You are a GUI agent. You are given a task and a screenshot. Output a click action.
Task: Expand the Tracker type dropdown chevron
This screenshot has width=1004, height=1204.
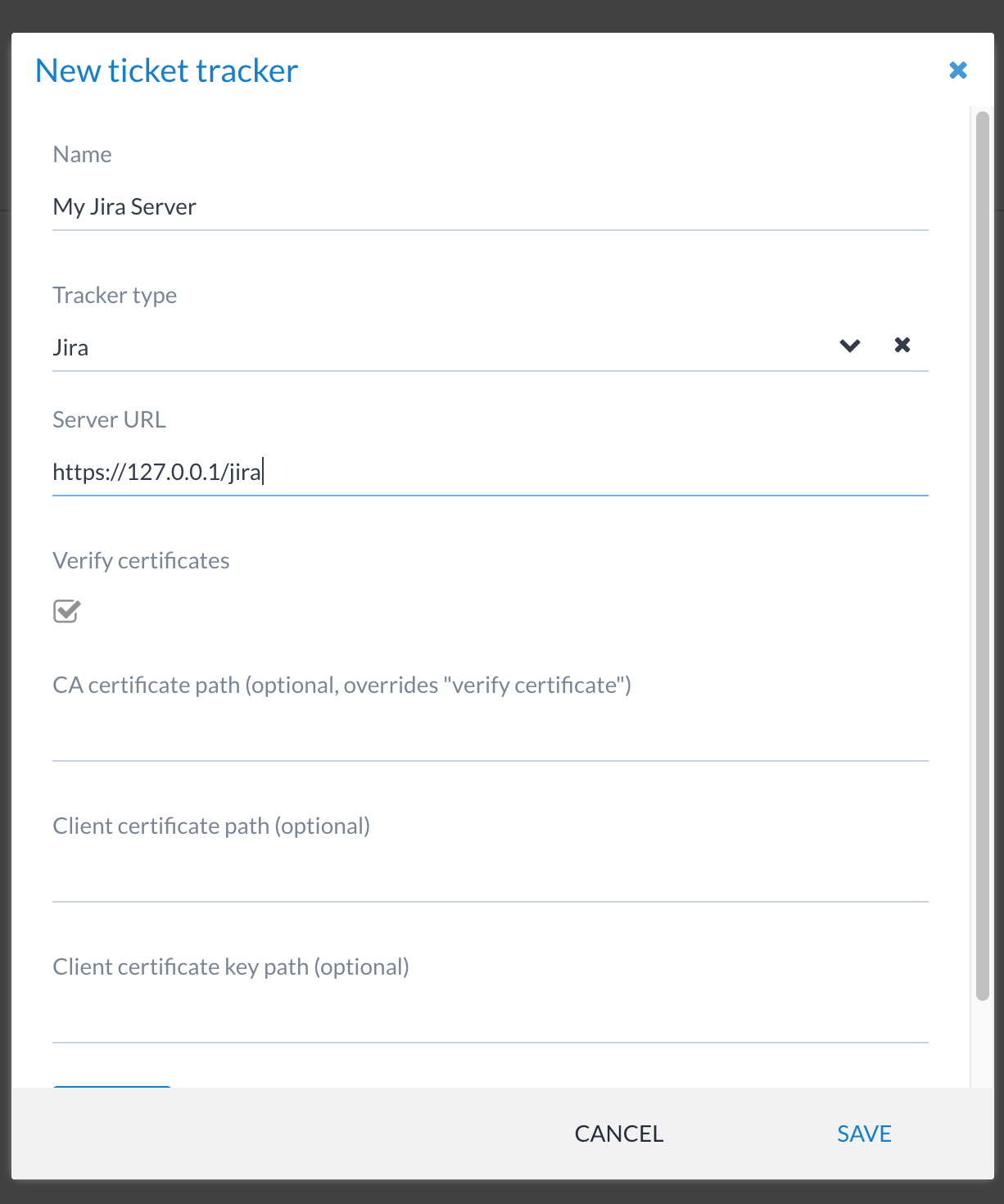coord(850,346)
